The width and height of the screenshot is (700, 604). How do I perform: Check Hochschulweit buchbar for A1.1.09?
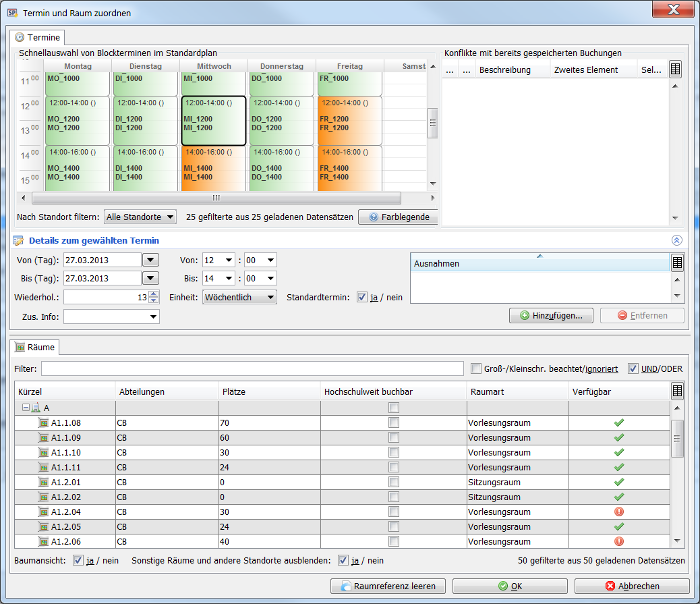pyautogui.click(x=393, y=437)
